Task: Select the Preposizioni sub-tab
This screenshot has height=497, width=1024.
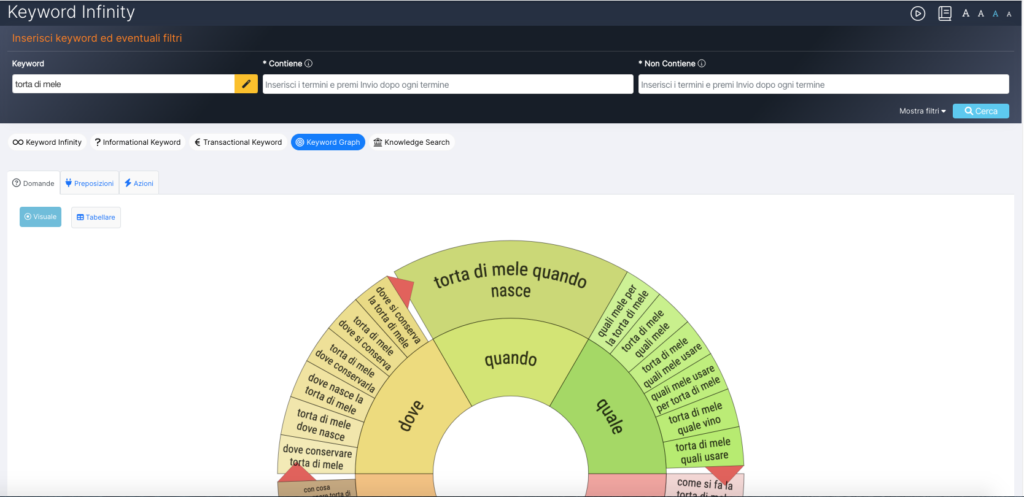Action: tap(89, 184)
